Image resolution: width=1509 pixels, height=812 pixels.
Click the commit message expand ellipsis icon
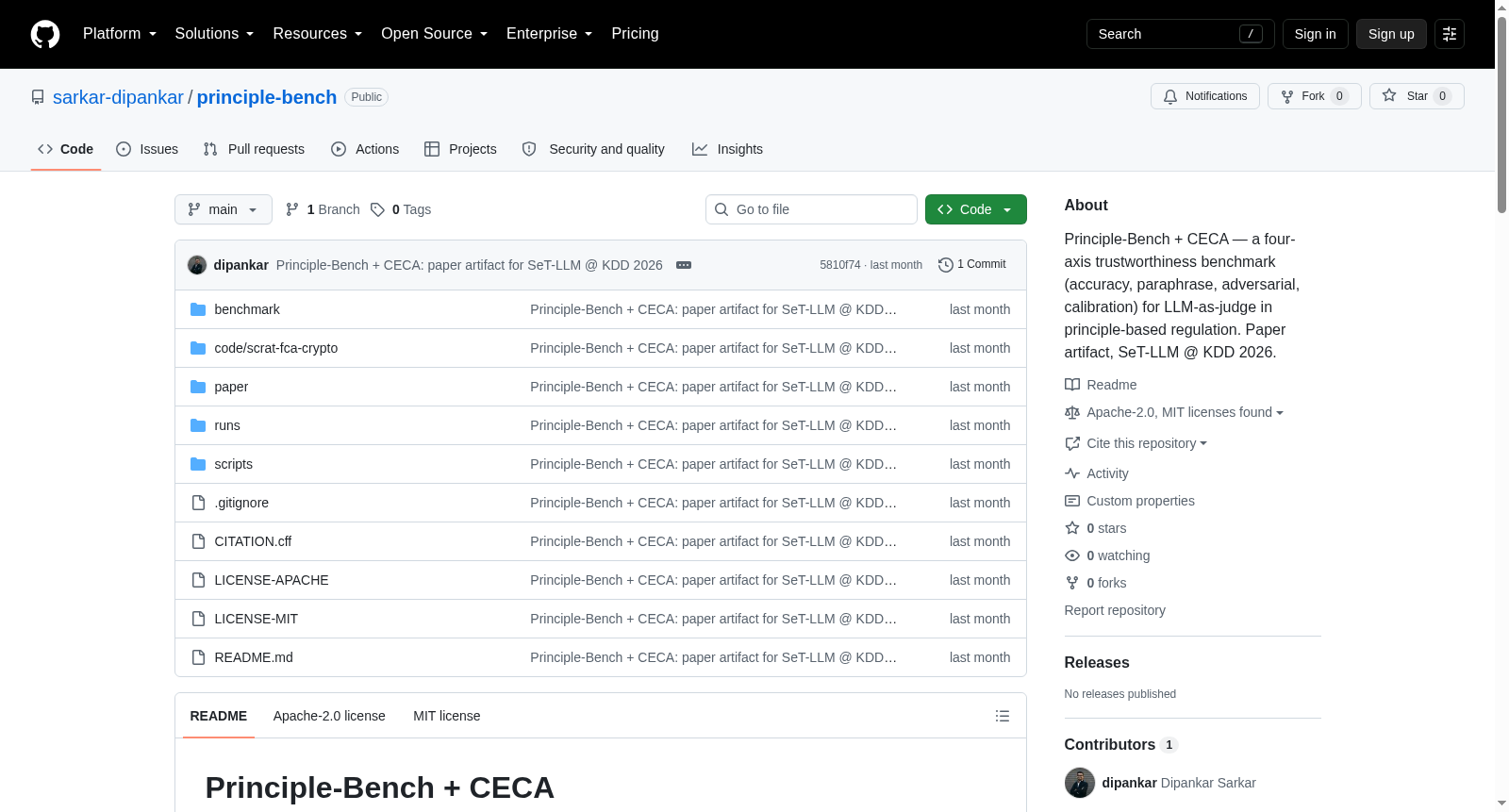click(684, 265)
